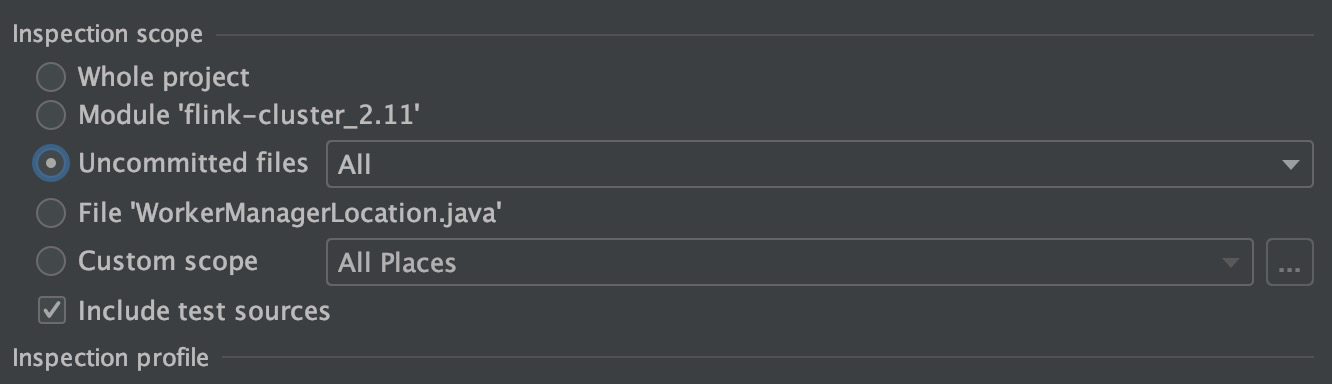1332x384 pixels.
Task: Click the 'Inspection profile' section header
Action: pyautogui.click(x=110, y=357)
